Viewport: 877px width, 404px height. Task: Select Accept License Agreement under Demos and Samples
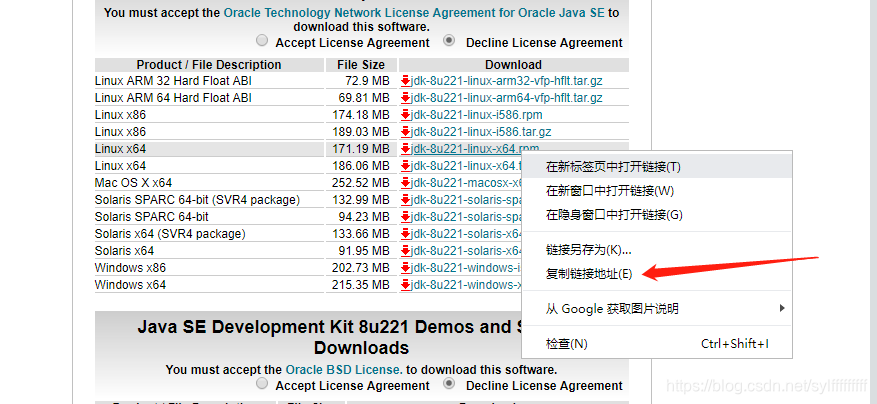[261, 384]
